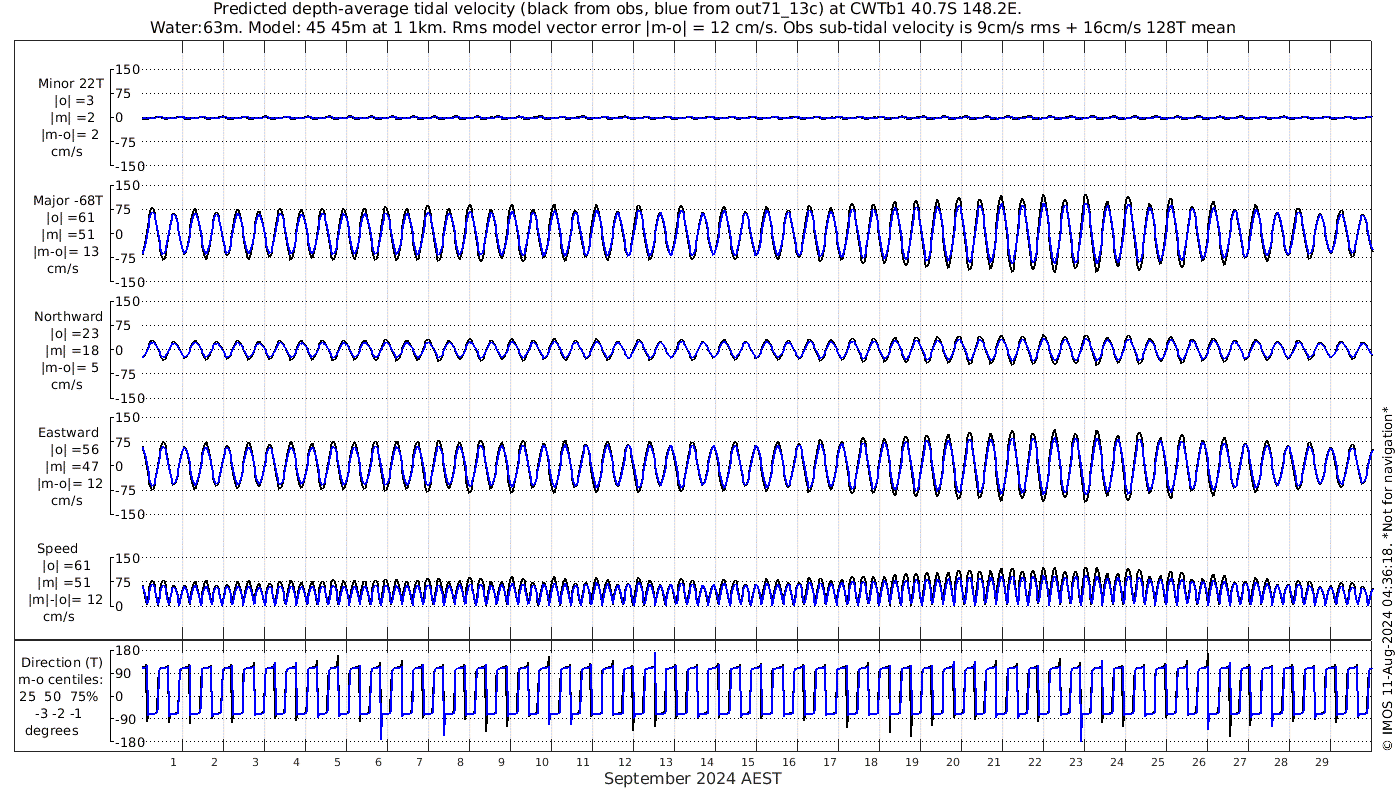The width and height of the screenshot is (1400, 800).
Task: Click the '|m-o|= 5' value
Action: click(70, 367)
